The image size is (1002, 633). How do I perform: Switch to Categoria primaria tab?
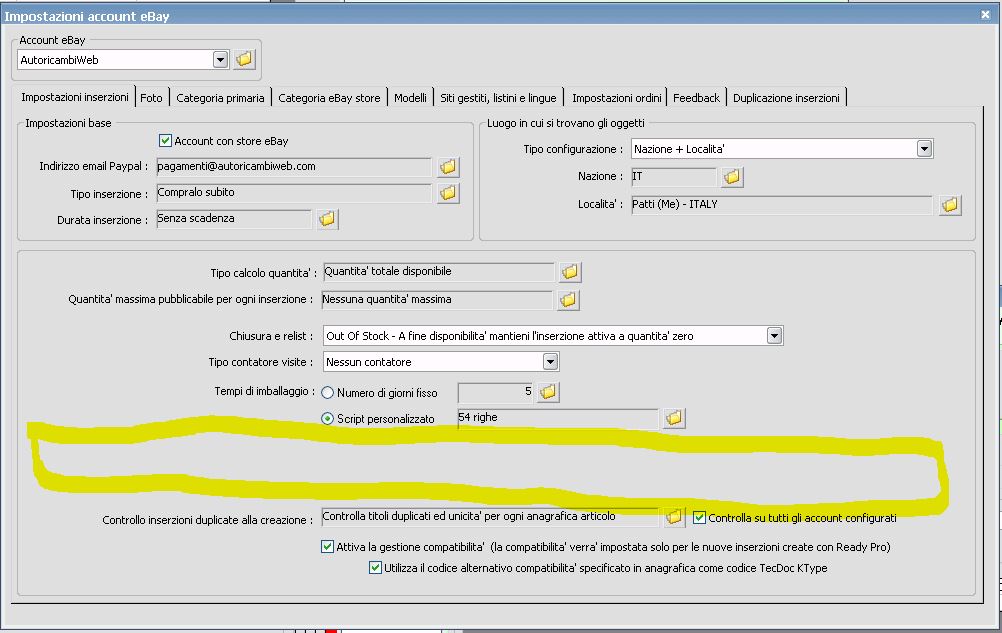(x=220, y=98)
